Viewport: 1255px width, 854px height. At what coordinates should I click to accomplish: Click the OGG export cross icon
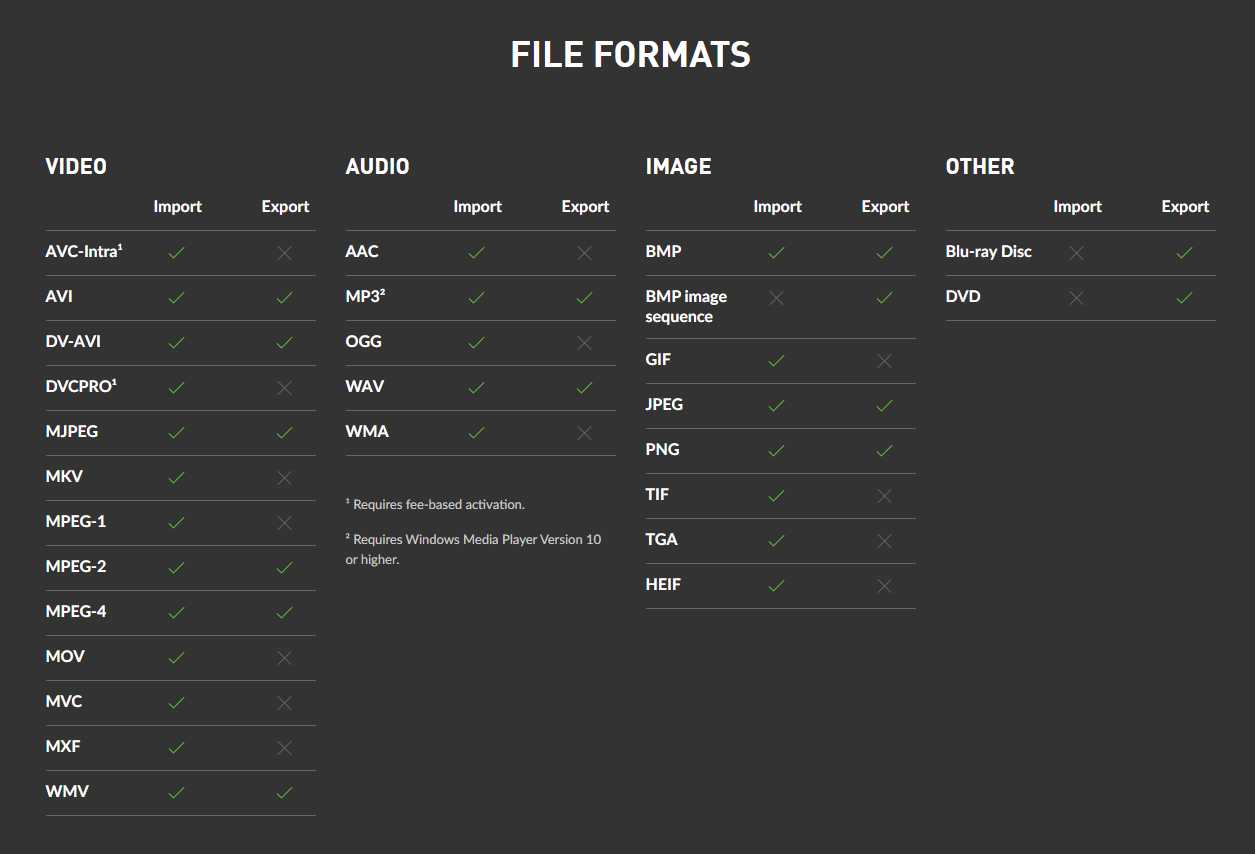coord(585,343)
